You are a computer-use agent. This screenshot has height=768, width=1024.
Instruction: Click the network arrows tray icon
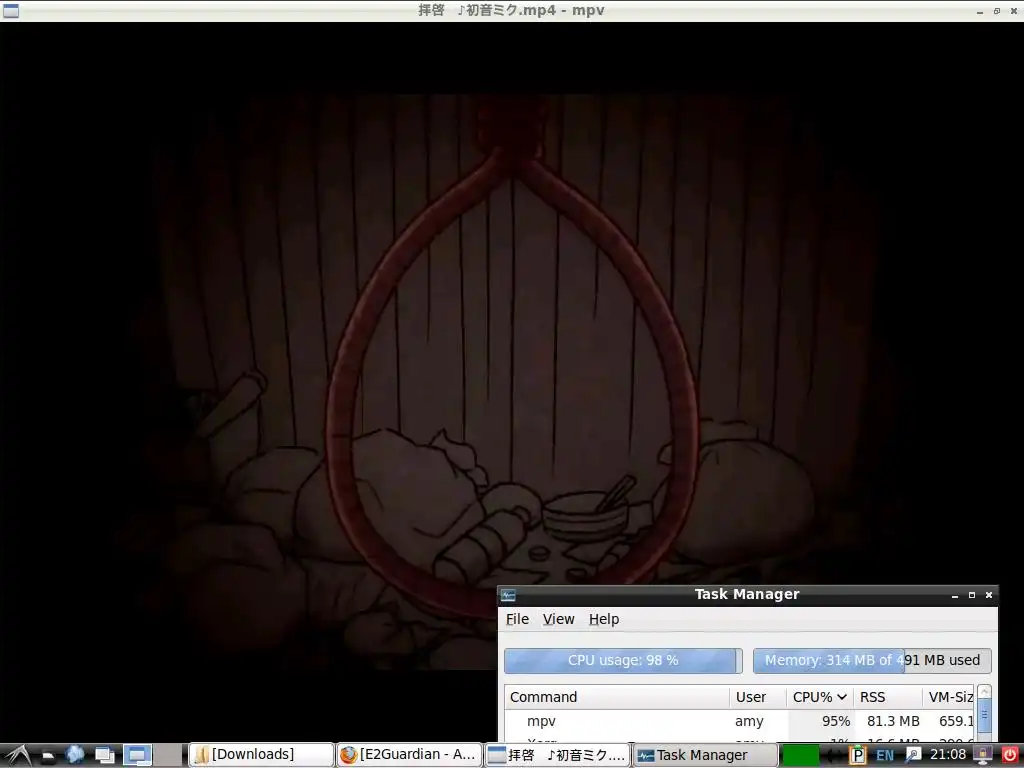[835, 756]
